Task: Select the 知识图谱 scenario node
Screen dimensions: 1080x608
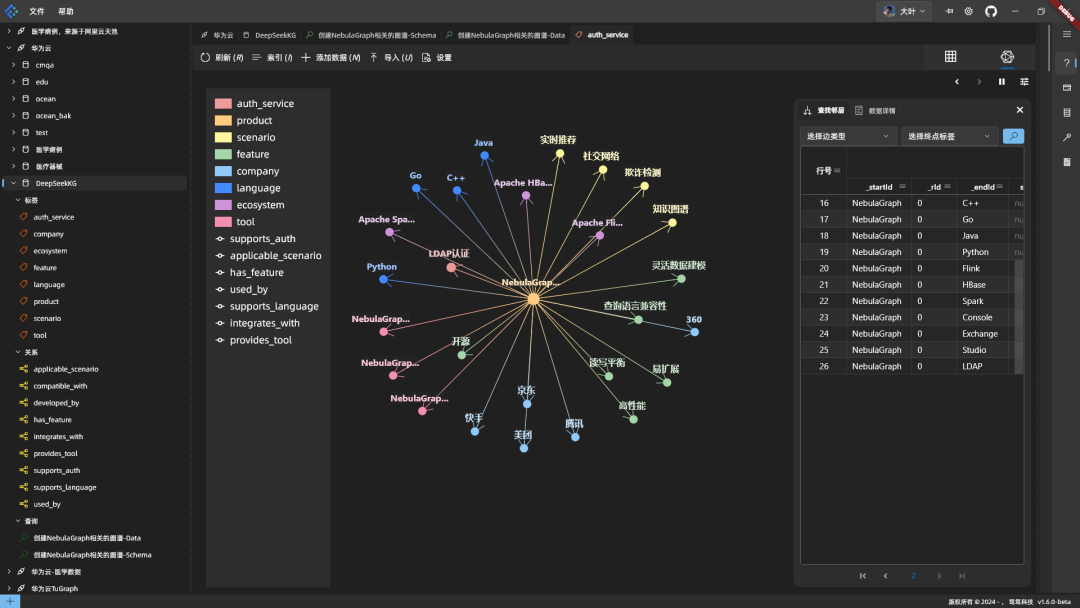Action: [672, 222]
